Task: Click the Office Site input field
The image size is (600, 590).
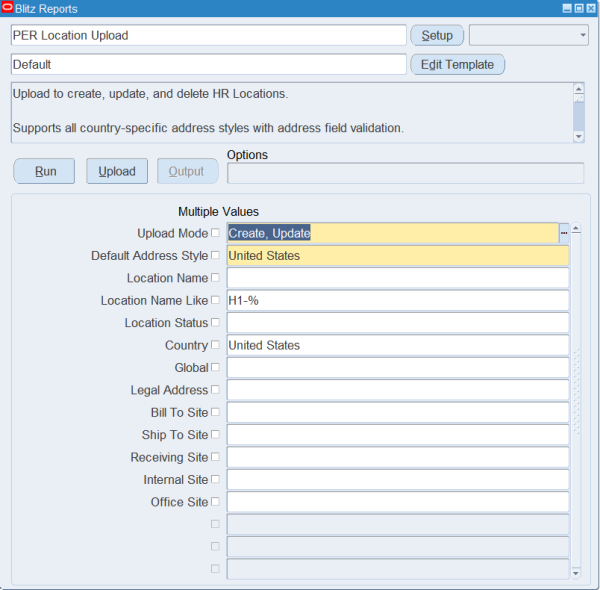Action: [x=398, y=502]
